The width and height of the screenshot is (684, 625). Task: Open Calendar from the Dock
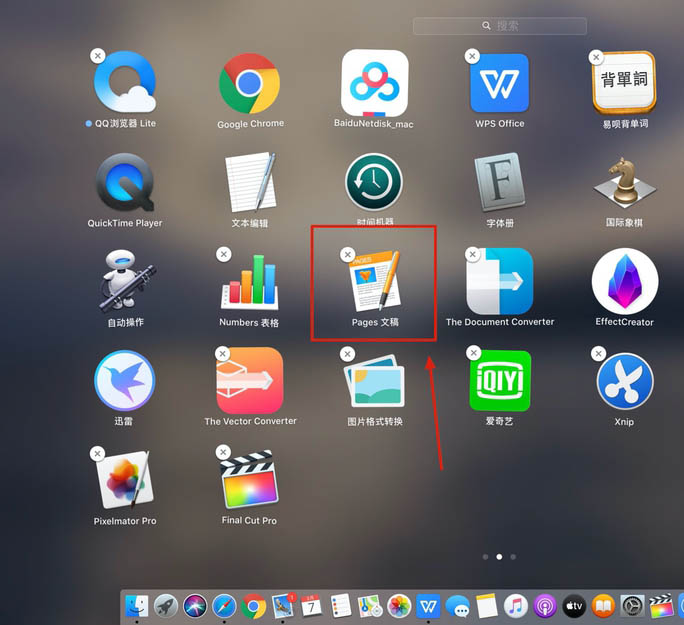311,606
